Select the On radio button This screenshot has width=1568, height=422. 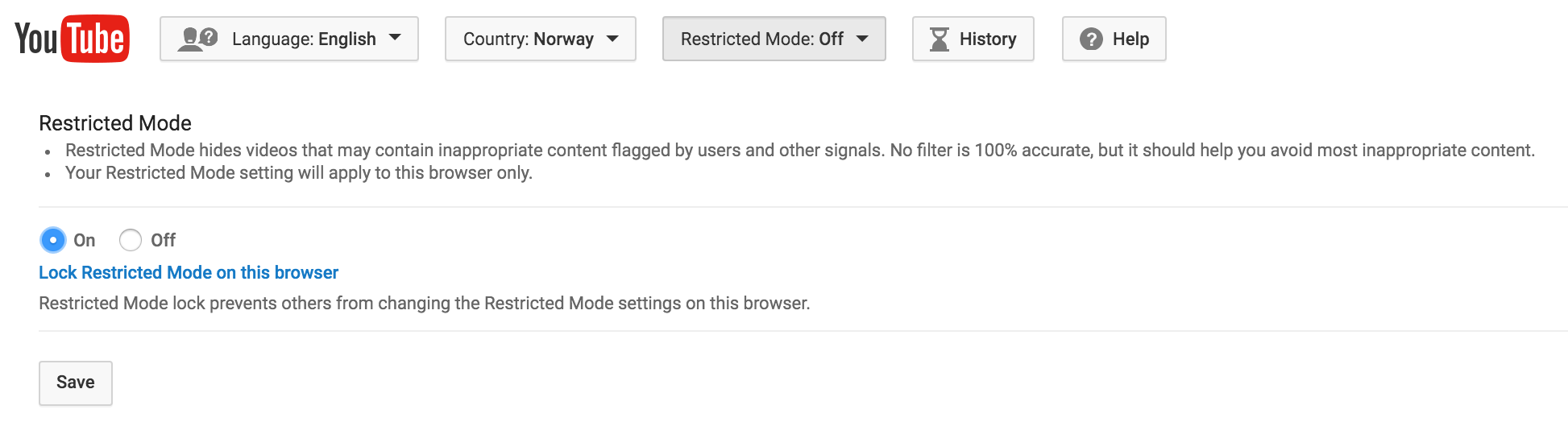(52, 240)
